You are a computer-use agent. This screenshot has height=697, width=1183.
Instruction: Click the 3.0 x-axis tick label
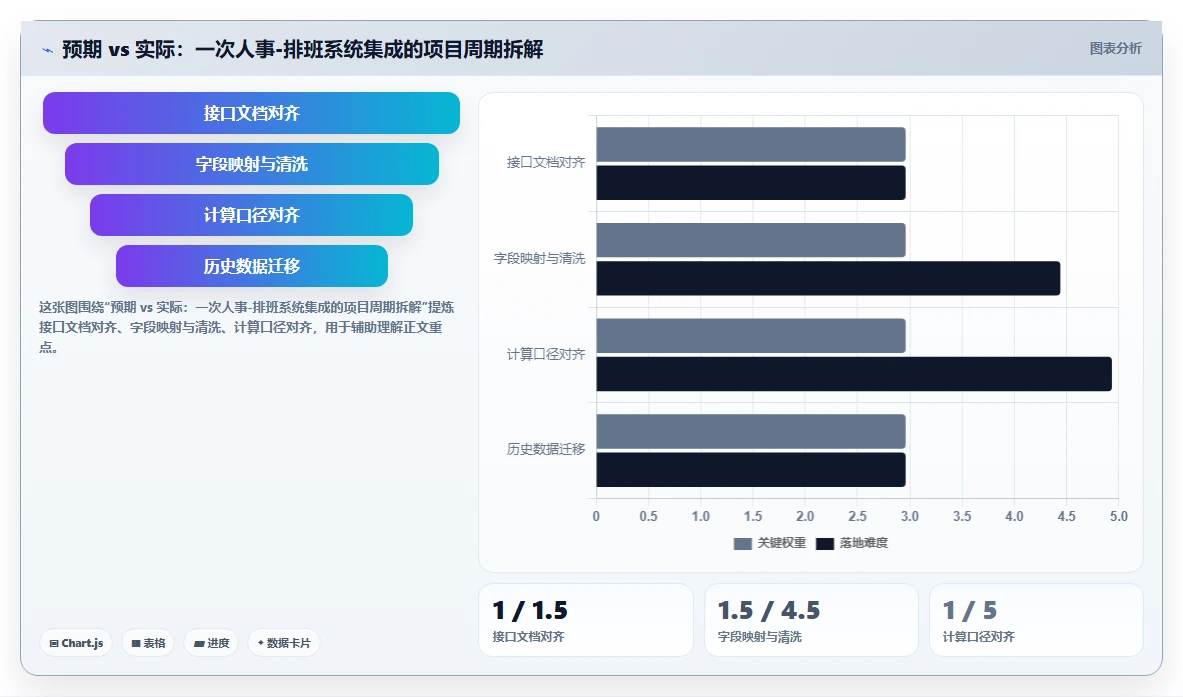click(x=909, y=516)
